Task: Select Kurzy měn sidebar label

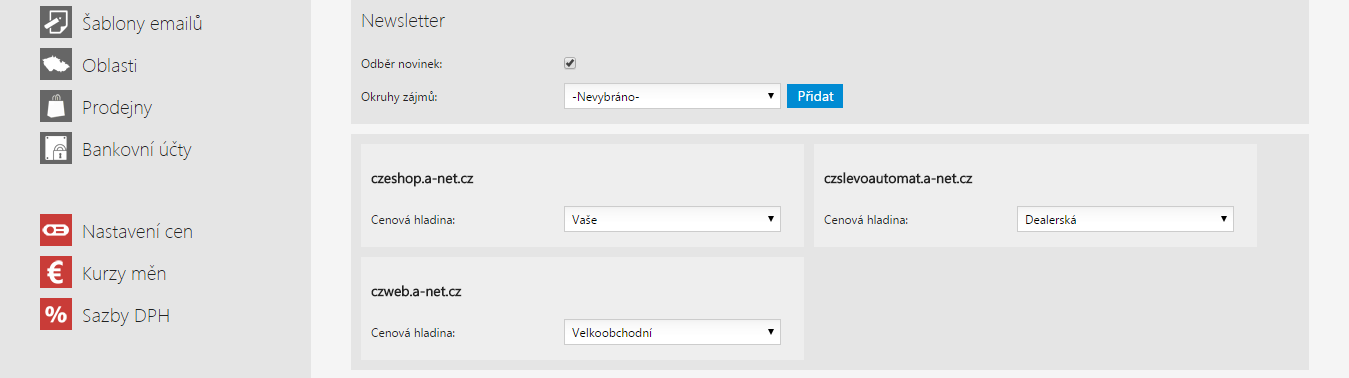Action: point(124,274)
